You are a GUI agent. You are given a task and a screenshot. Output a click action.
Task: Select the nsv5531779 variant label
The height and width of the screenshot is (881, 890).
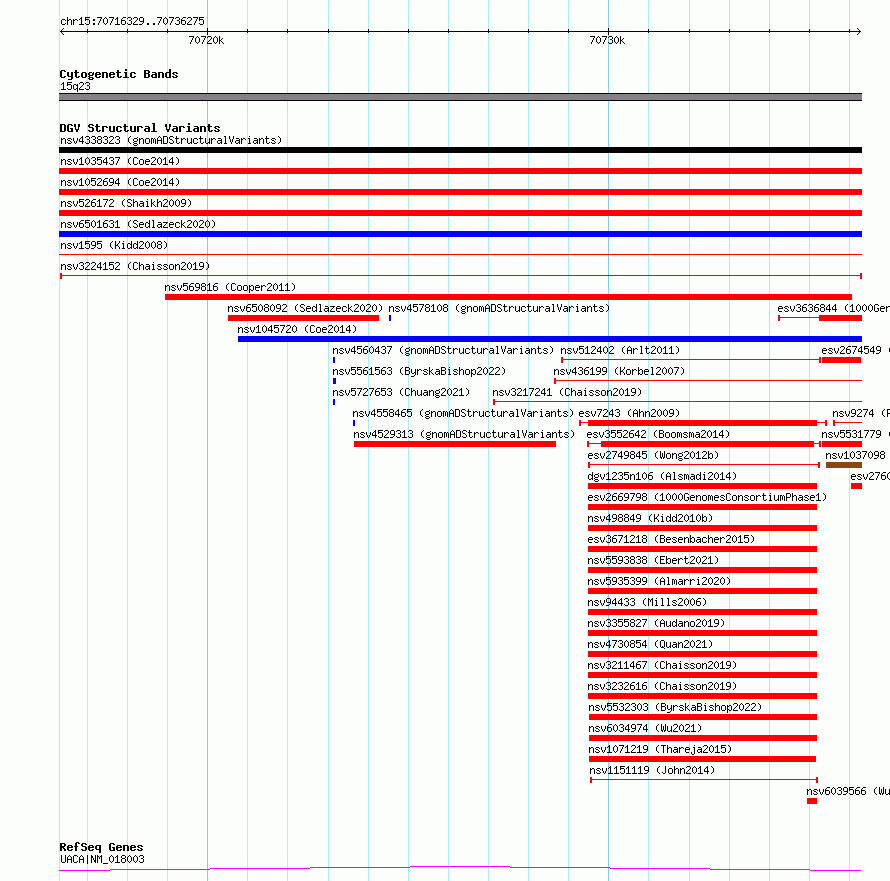(855, 434)
